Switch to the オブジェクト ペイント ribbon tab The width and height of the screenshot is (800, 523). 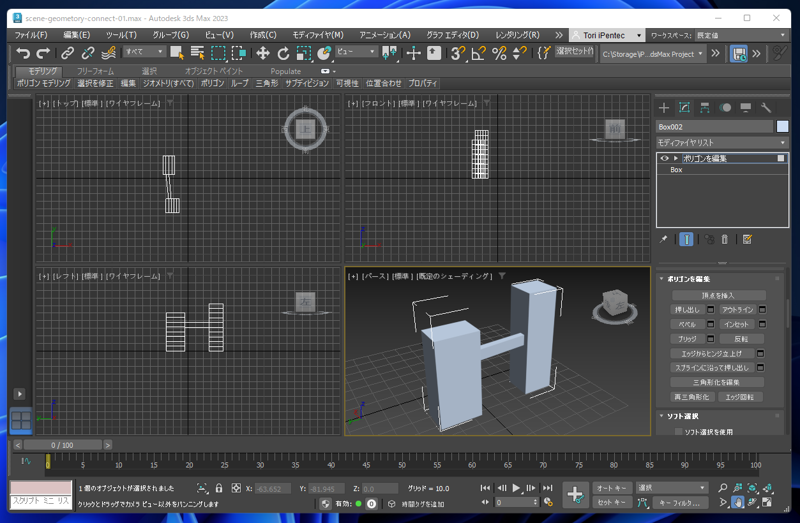pyautogui.click(x=214, y=71)
